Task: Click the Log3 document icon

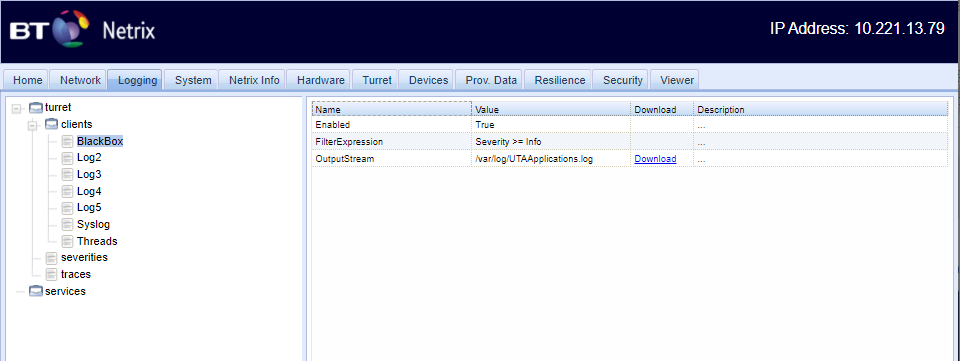Action: click(68, 175)
